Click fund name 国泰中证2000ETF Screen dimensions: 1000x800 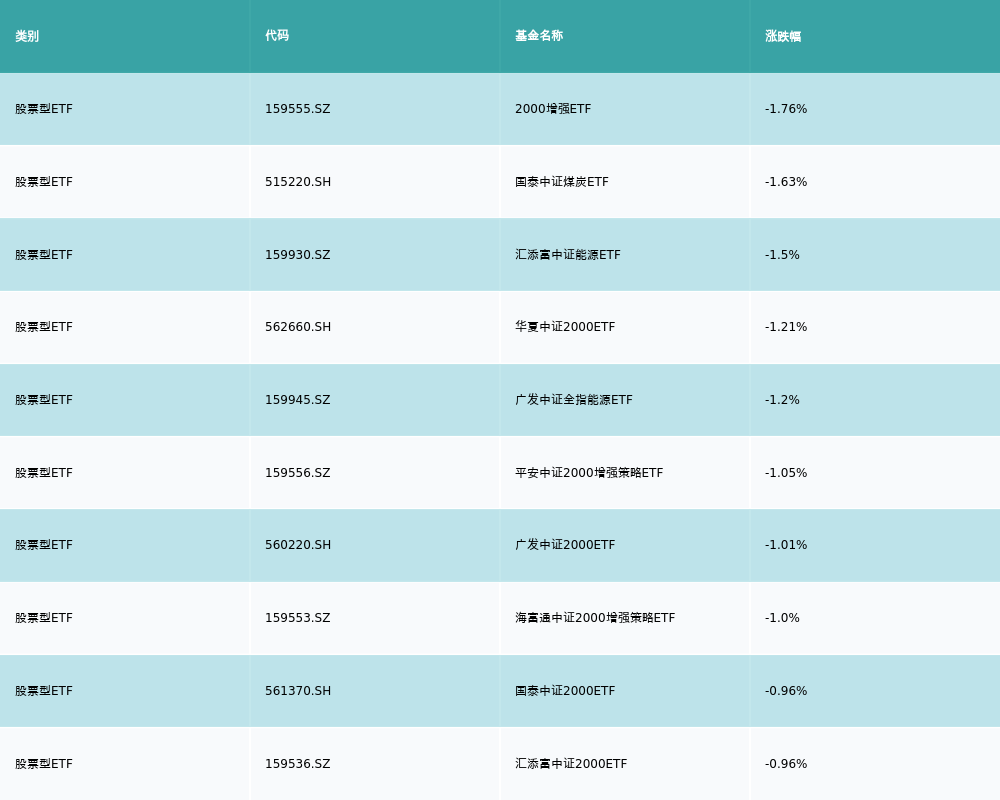click(565, 691)
